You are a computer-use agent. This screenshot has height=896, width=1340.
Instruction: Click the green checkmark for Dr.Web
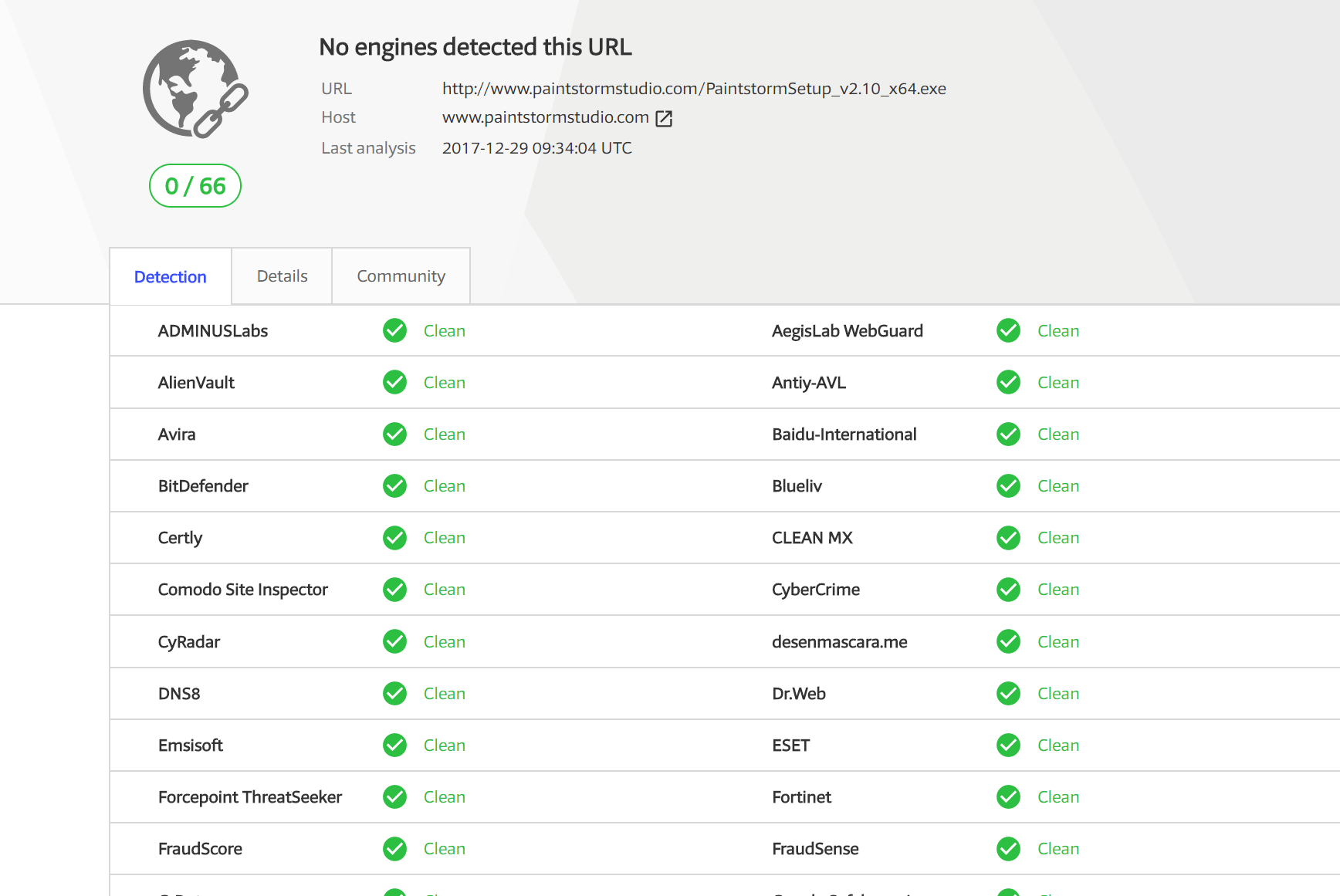pyautogui.click(x=1008, y=693)
